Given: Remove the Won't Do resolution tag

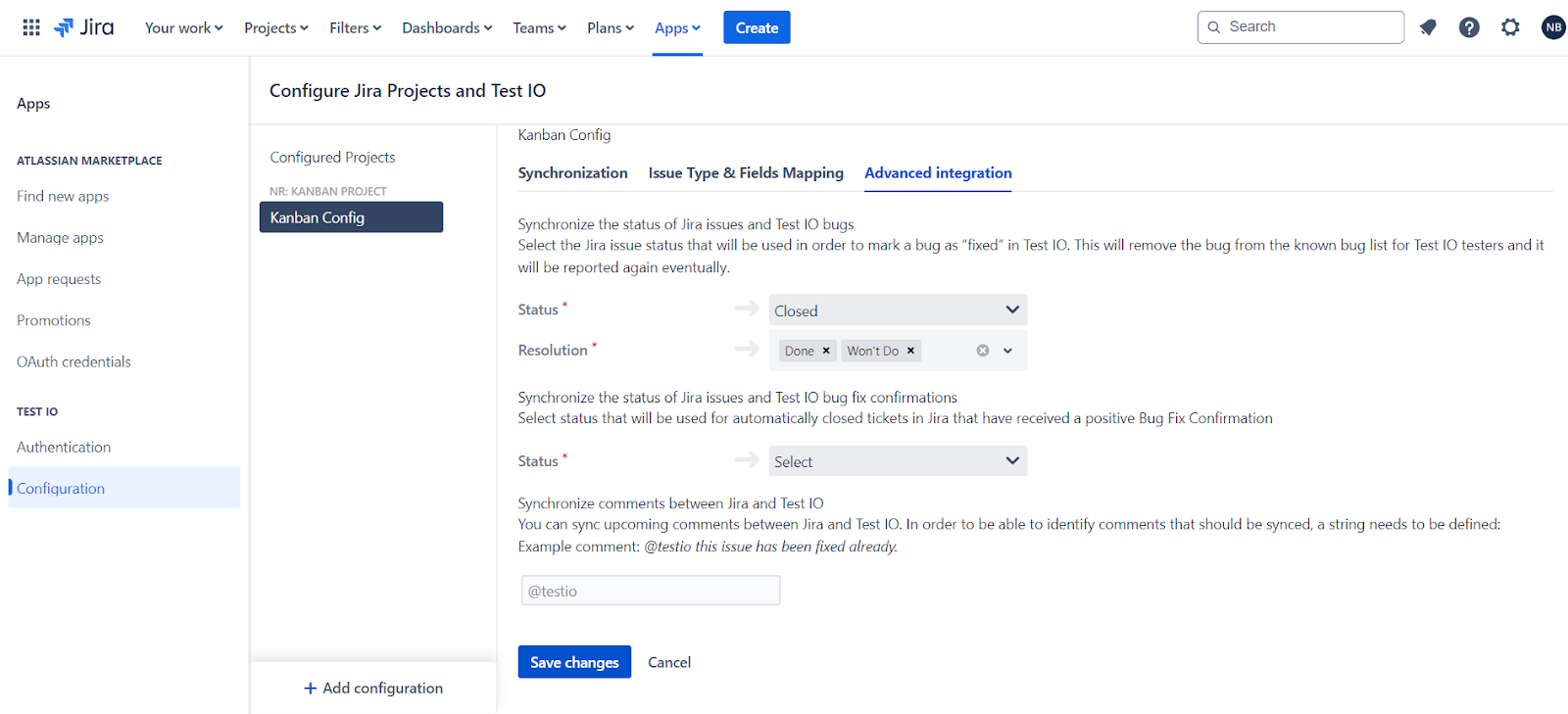Looking at the screenshot, I should click(x=910, y=351).
